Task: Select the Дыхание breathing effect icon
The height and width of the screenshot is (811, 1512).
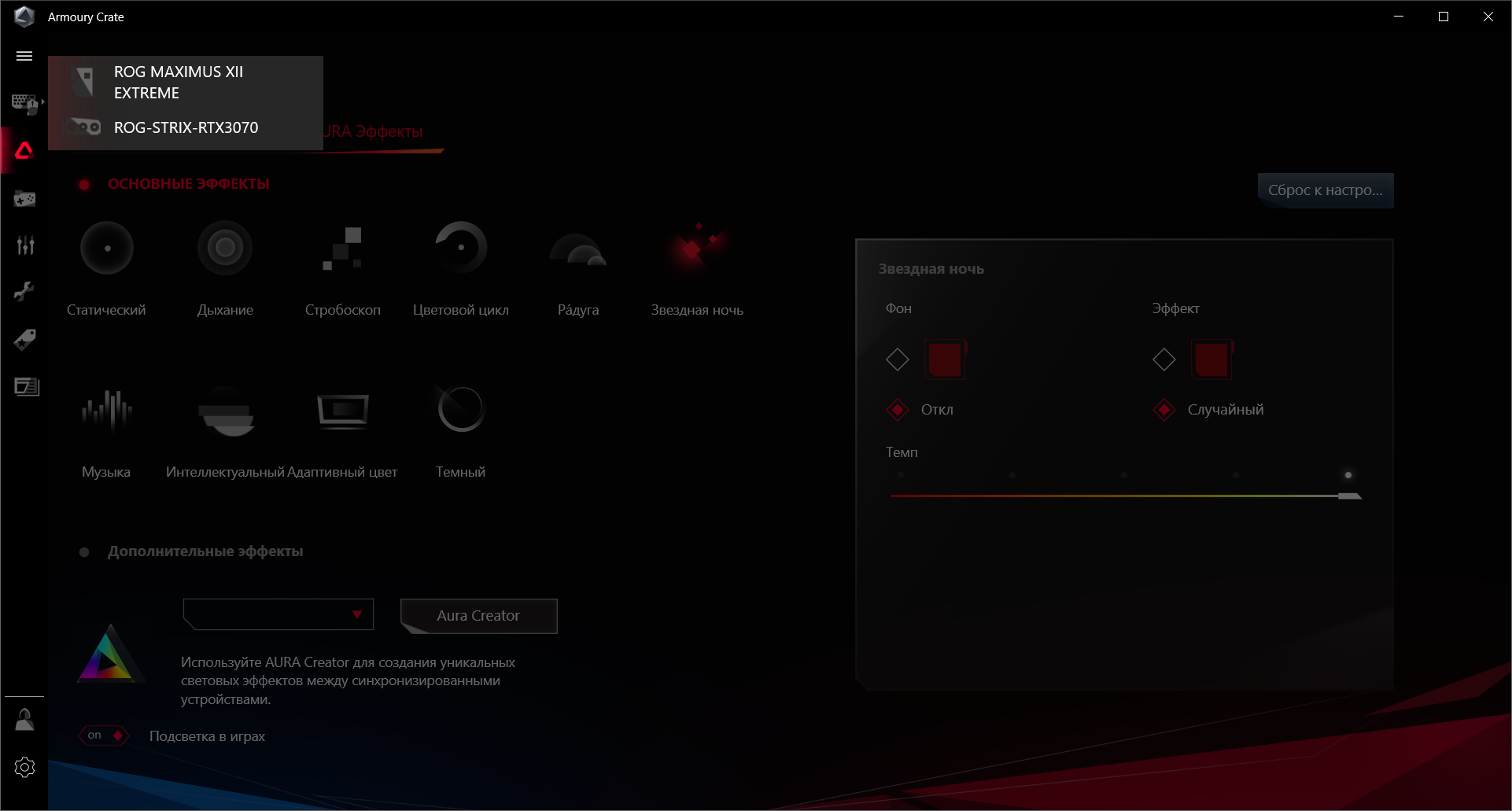Action: pos(225,248)
